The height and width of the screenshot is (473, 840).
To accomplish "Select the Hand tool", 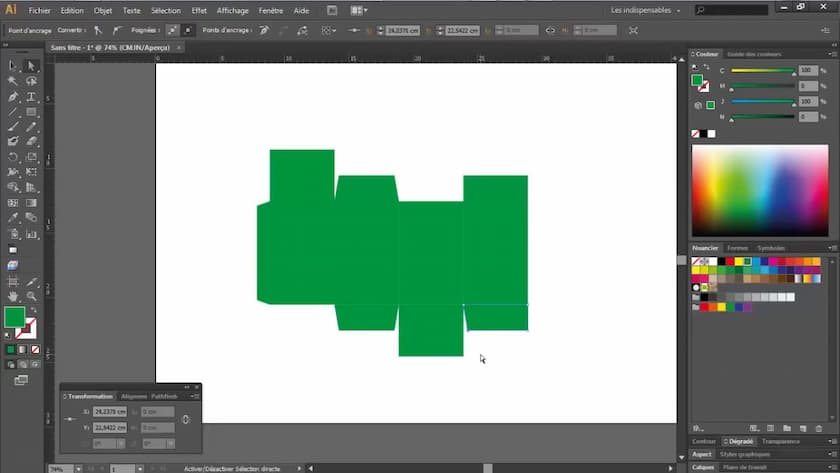I will [x=13, y=296].
